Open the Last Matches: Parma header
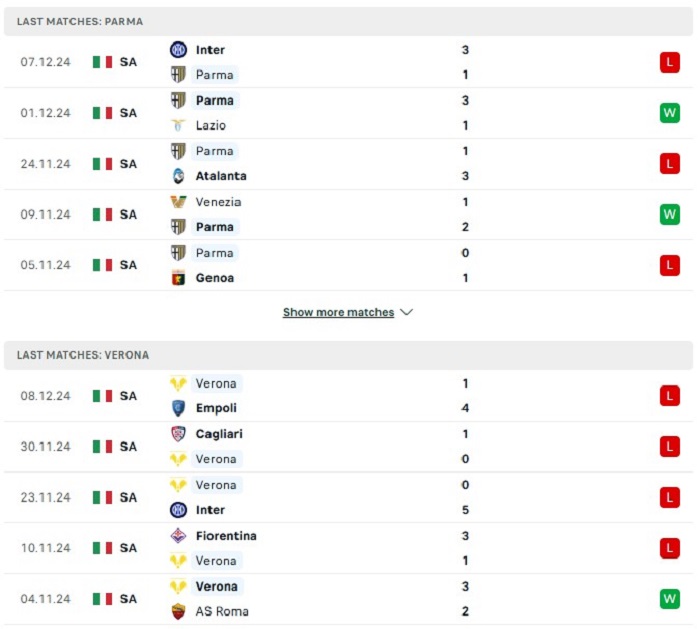 click(348, 21)
